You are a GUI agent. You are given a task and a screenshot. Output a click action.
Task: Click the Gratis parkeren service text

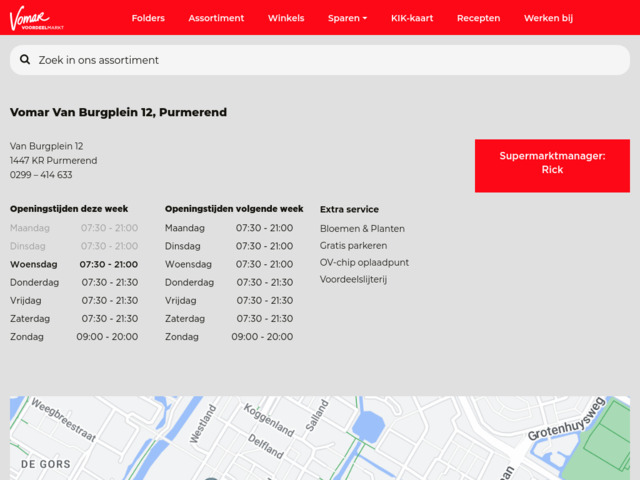pyautogui.click(x=353, y=245)
